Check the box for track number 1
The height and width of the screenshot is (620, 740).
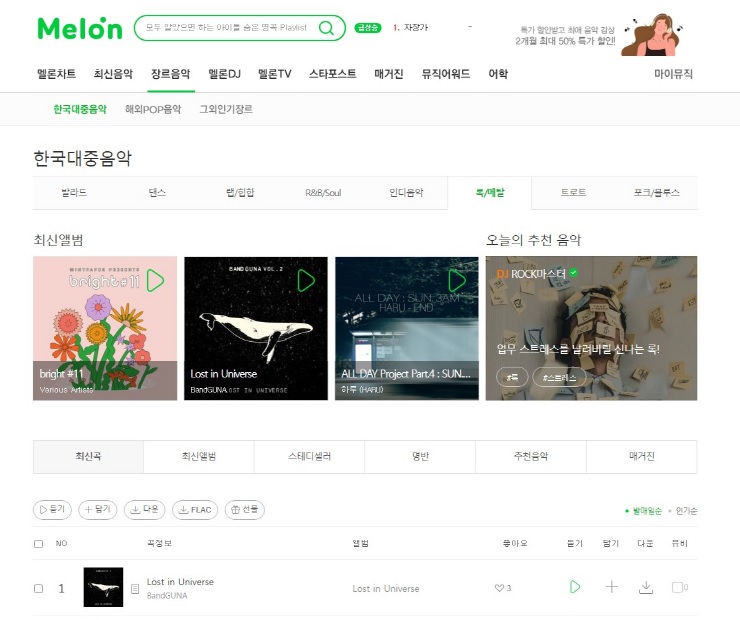39,588
